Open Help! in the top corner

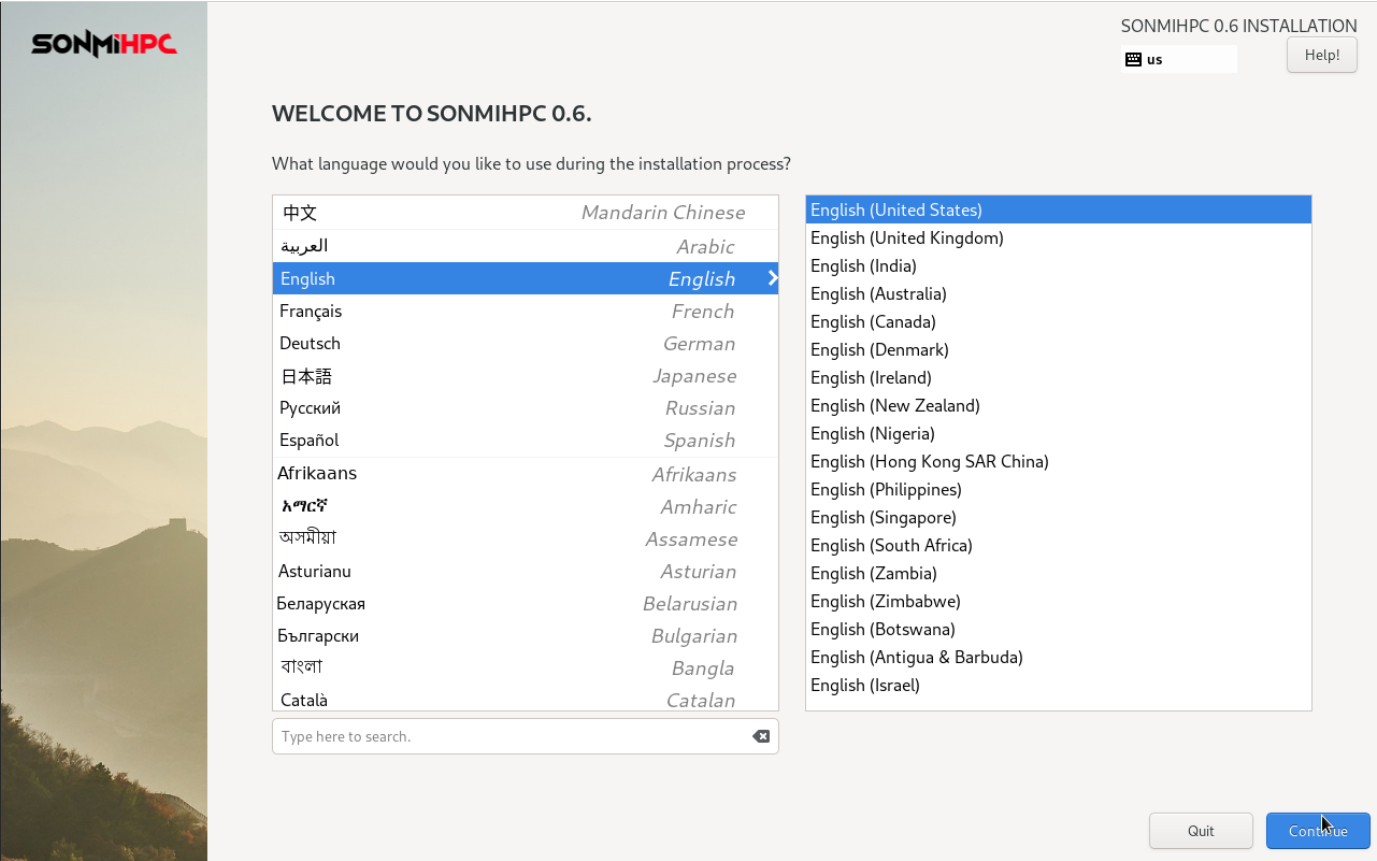click(1322, 55)
